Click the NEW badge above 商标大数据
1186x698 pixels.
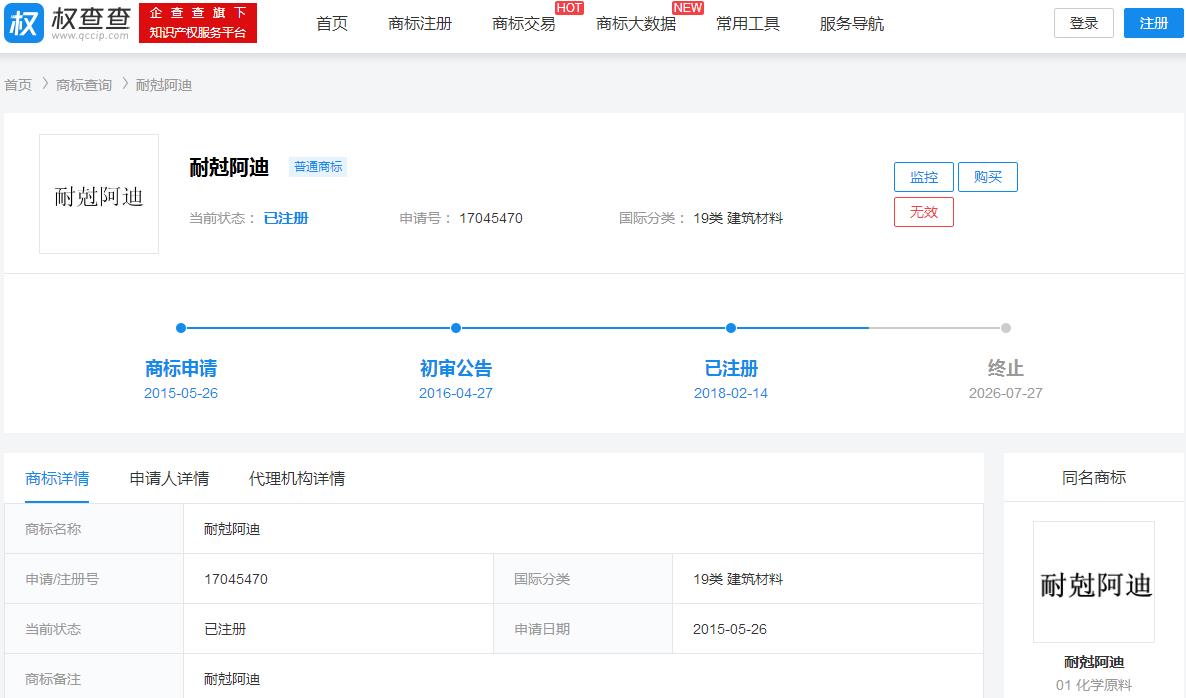688,7
